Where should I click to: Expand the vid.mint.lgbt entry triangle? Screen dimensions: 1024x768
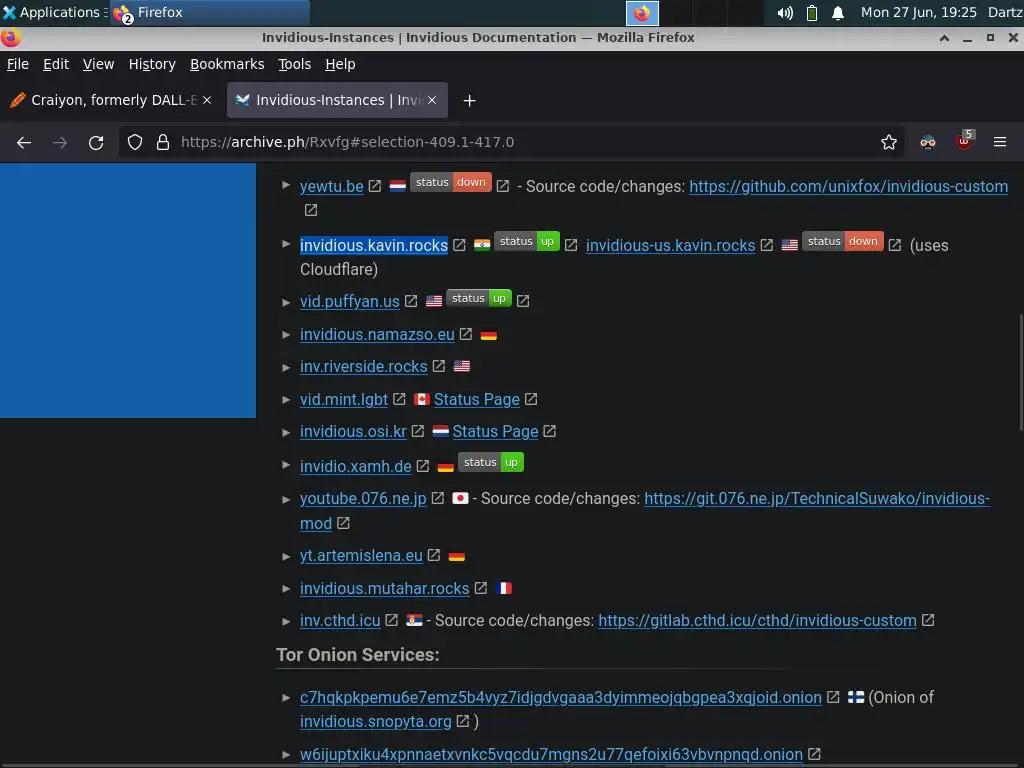[285, 400]
